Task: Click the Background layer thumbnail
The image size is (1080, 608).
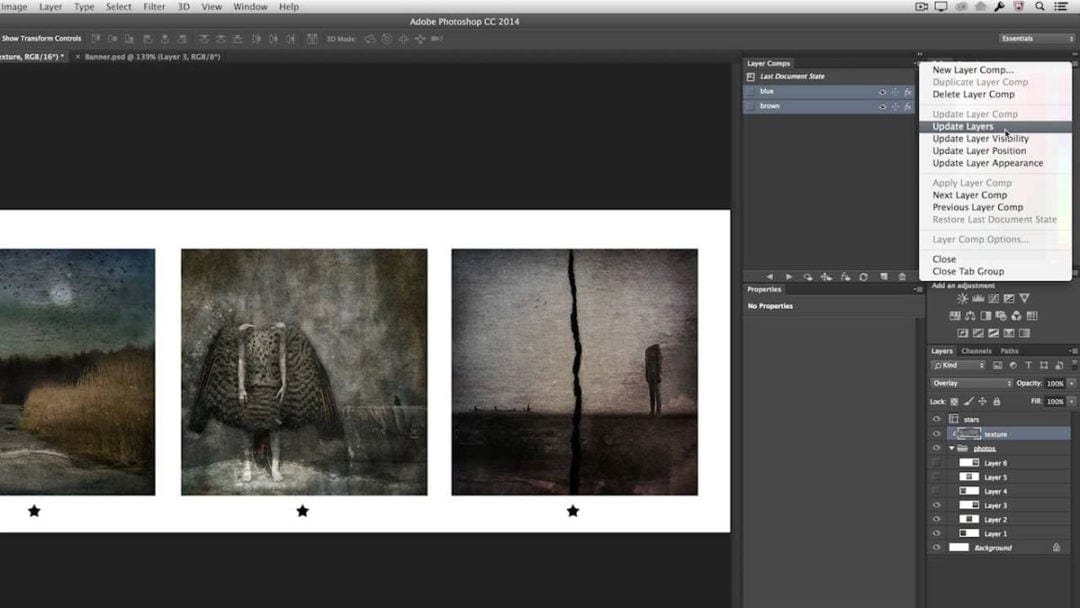Action: click(960, 547)
